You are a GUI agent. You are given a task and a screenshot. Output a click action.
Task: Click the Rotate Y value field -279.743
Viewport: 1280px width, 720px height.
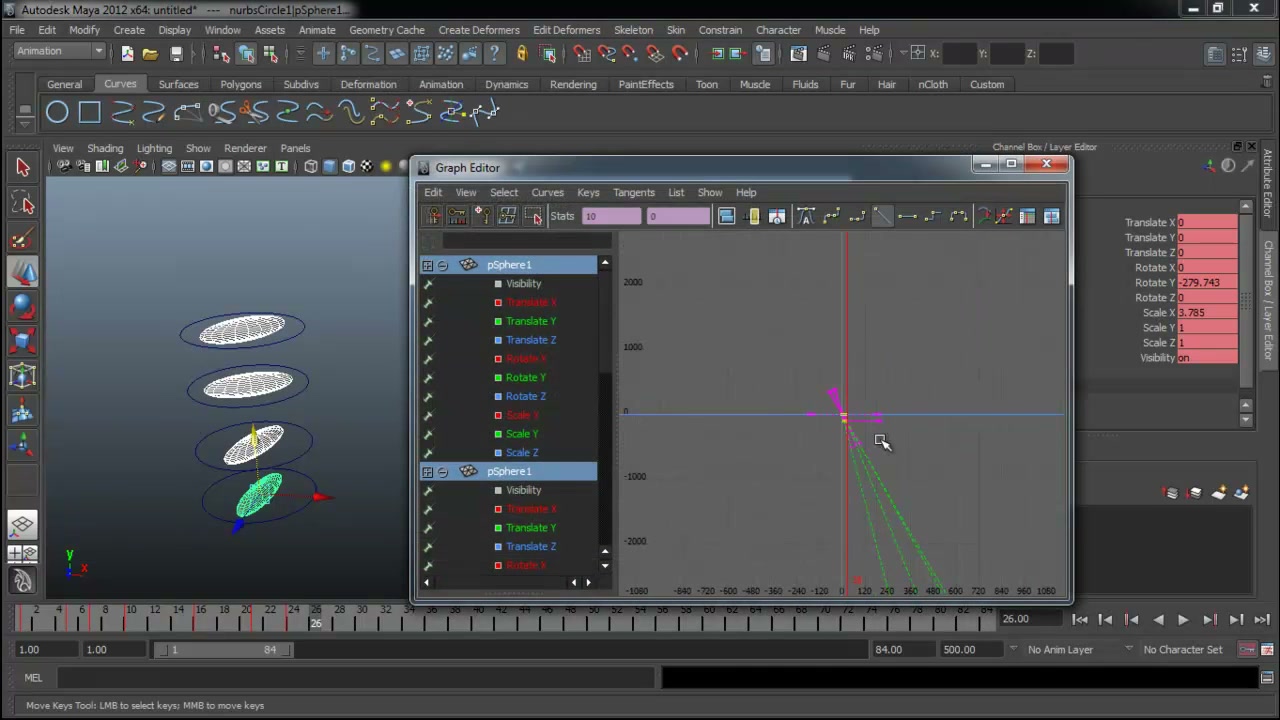click(x=1207, y=283)
